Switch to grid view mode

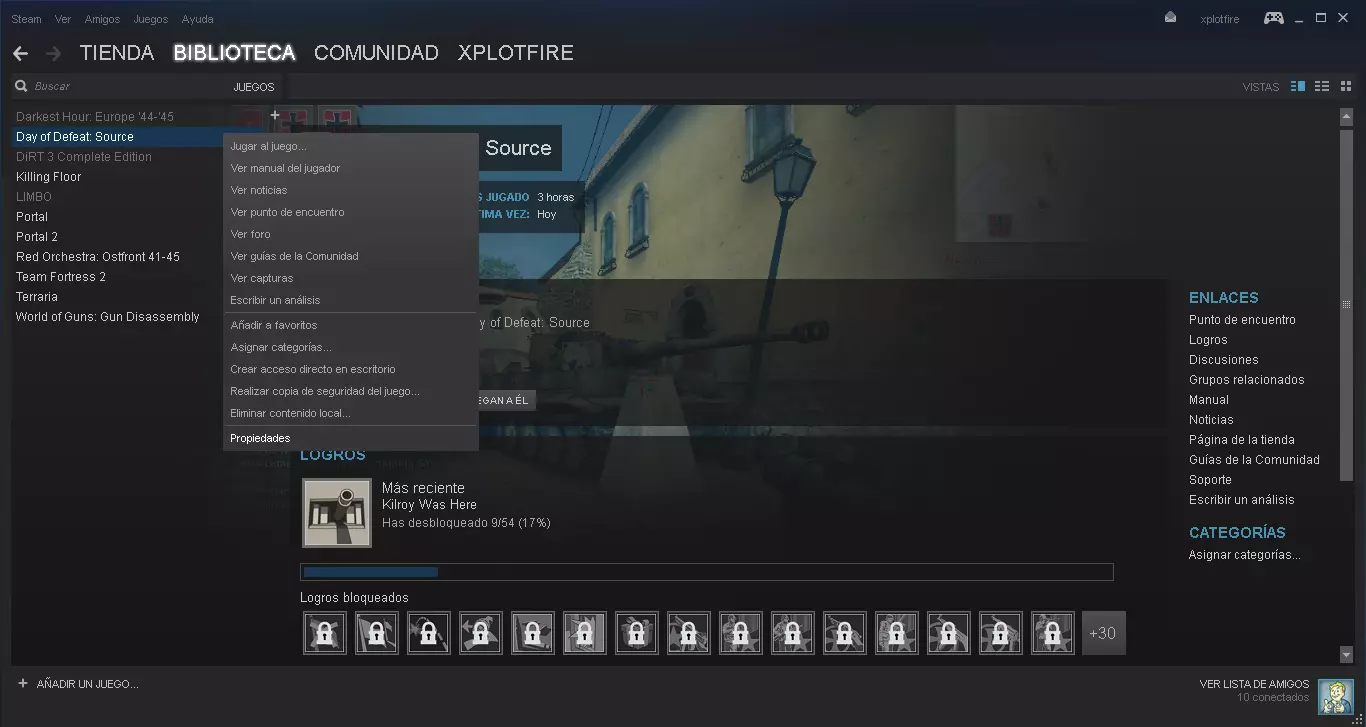pyautogui.click(x=1346, y=87)
